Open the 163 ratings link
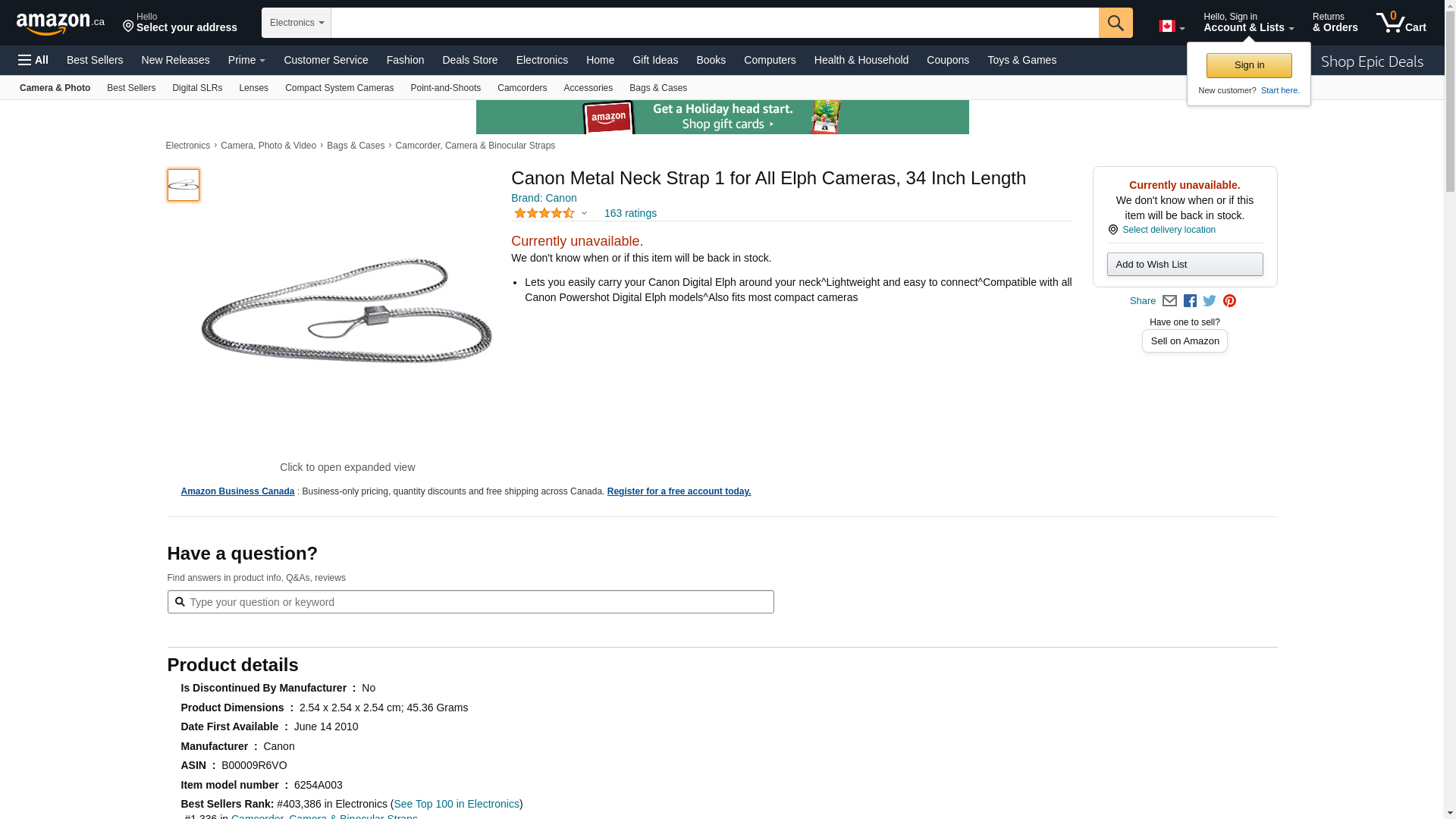The width and height of the screenshot is (1456, 819). pyautogui.click(x=630, y=213)
